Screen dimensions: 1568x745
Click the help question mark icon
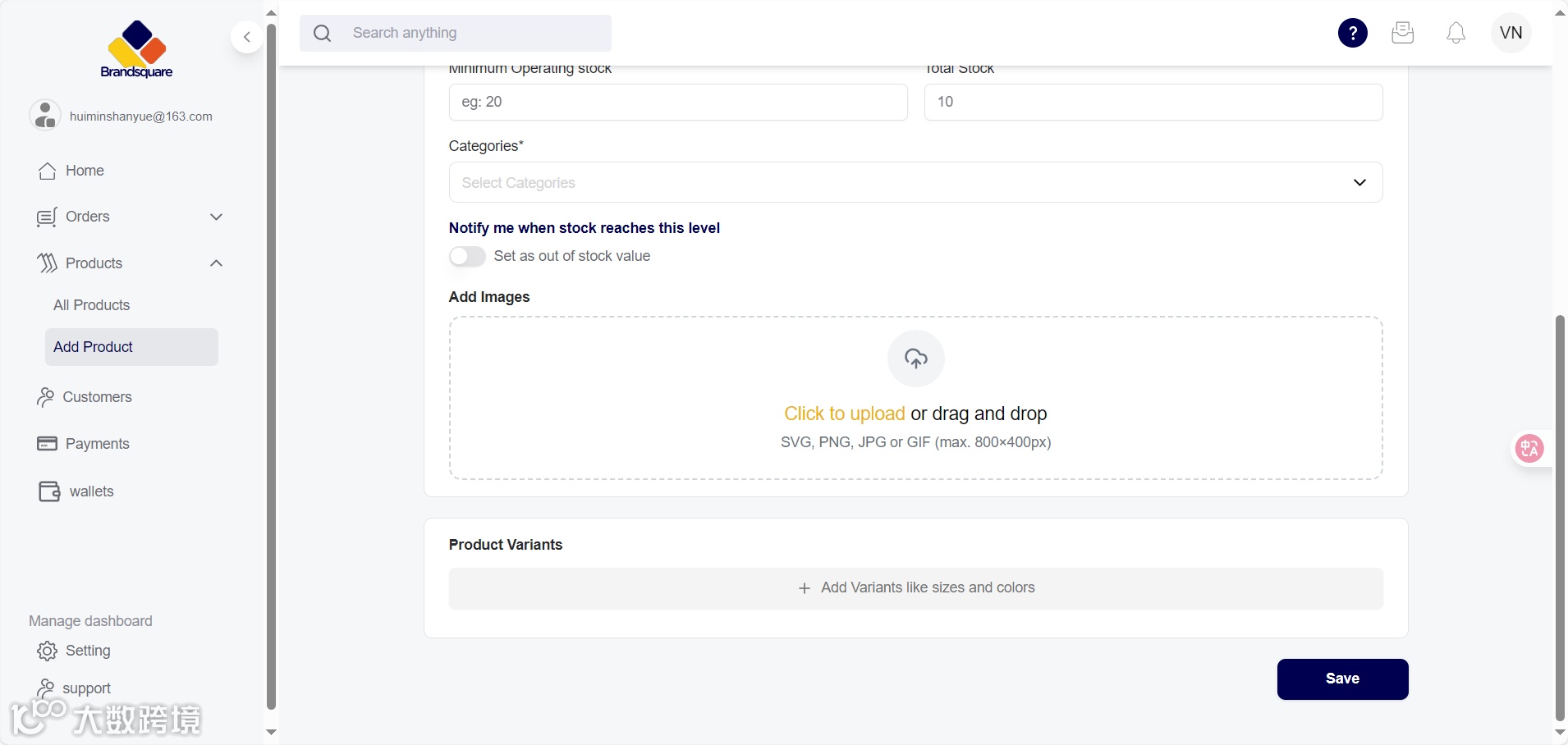[x=1352, y=33]
